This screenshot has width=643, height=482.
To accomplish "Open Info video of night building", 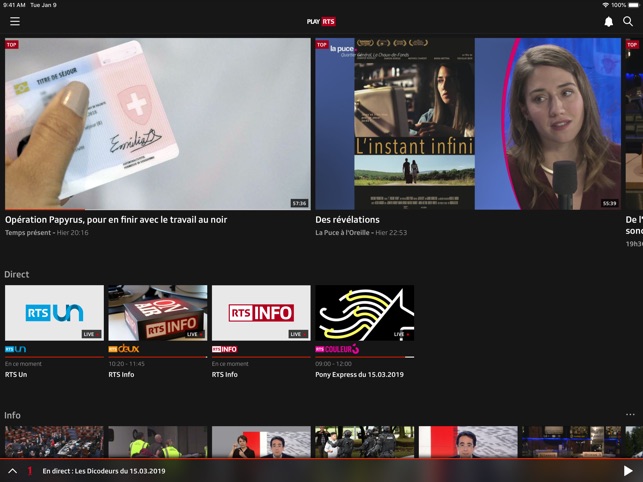I will point(571,441).
